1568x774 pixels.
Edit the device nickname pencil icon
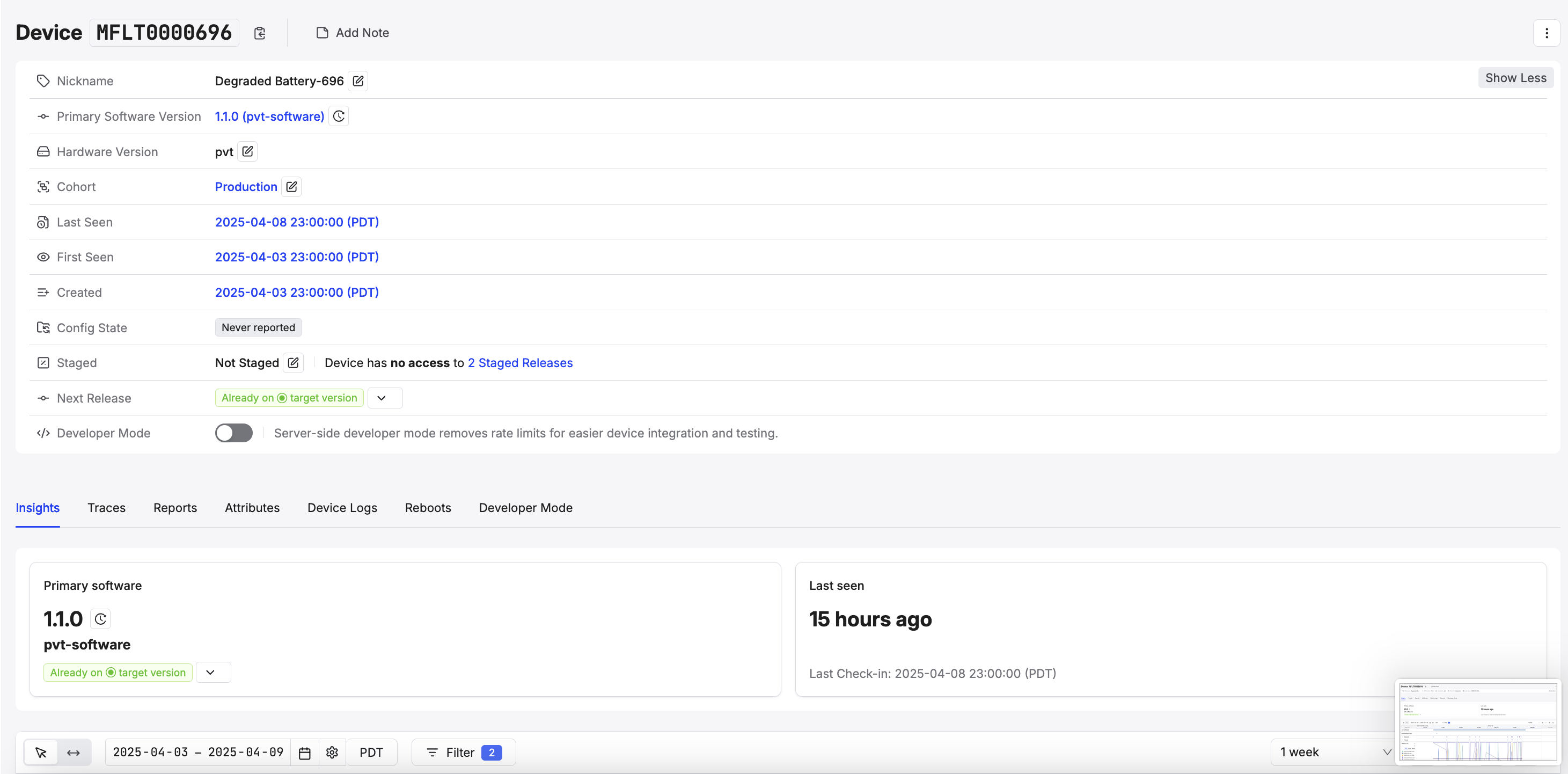pos(358,81)
